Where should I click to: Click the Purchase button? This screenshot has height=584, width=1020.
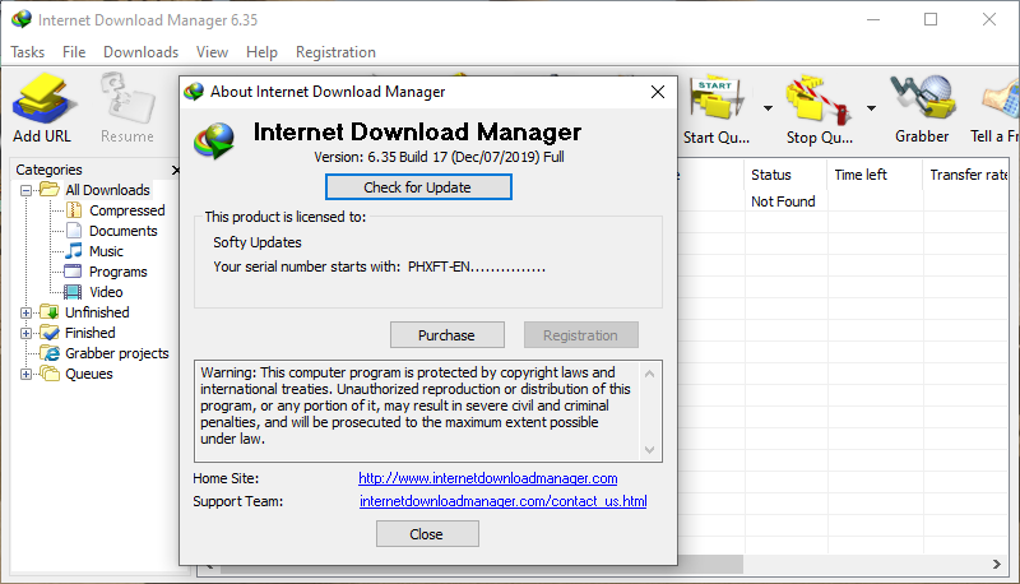point(447,335)
